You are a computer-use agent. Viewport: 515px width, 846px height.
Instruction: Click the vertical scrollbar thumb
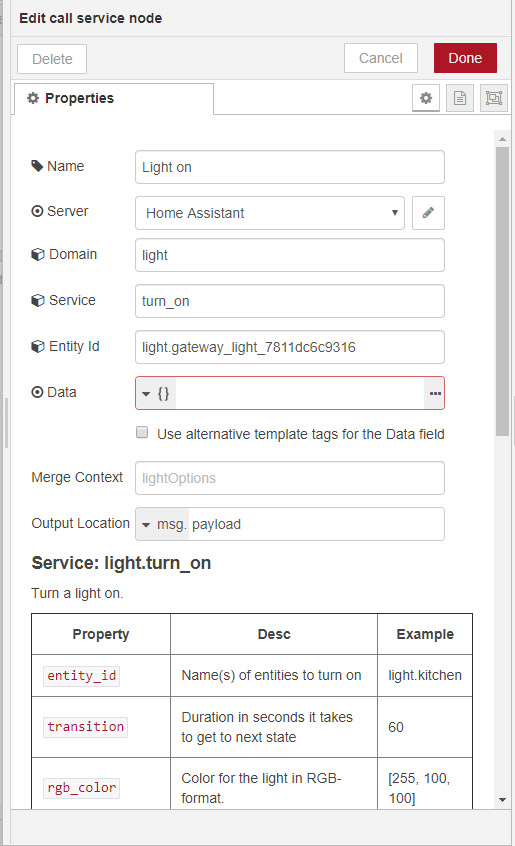502,291
